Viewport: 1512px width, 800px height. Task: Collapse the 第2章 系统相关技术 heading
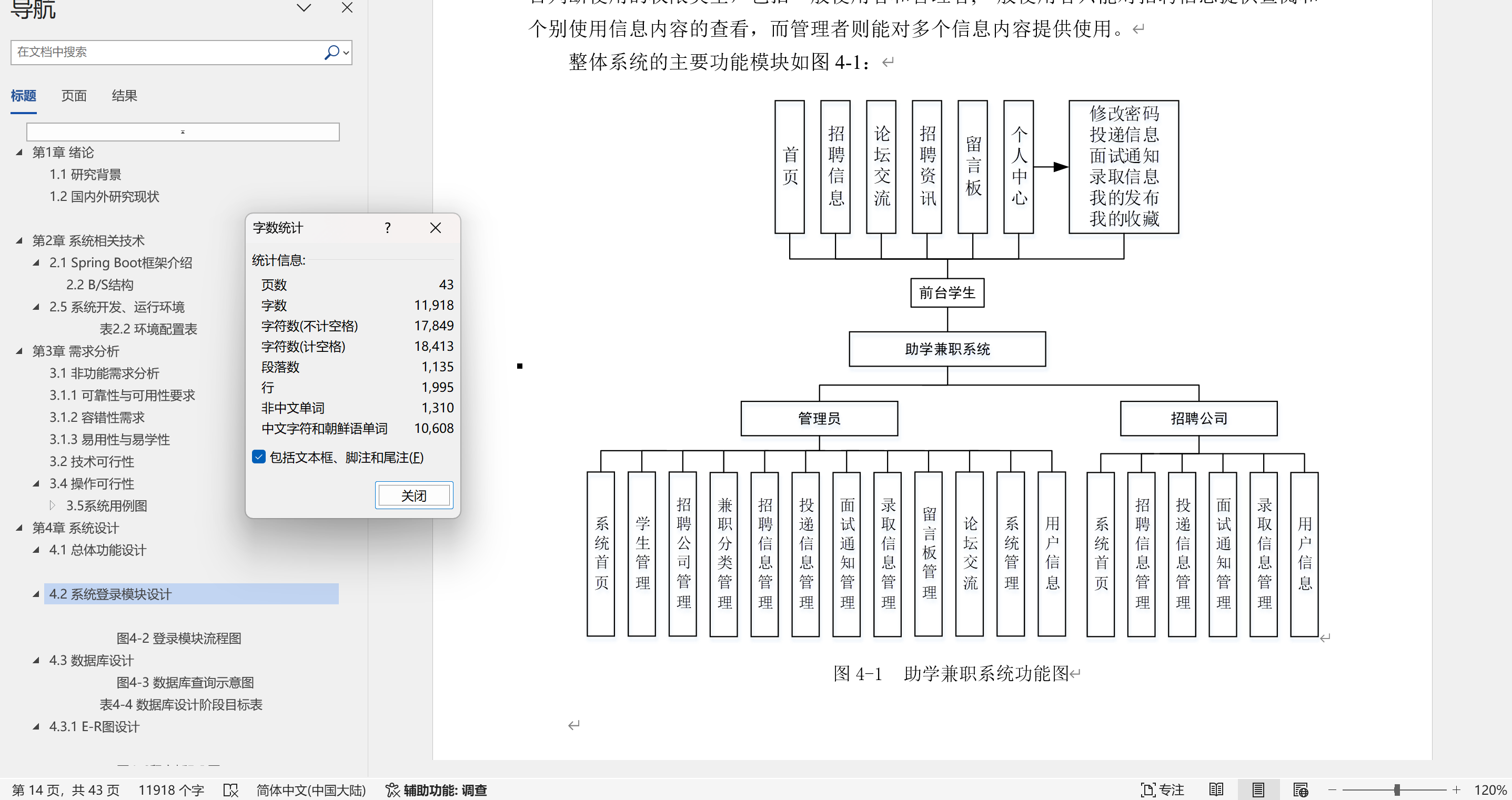coord(19,241)
